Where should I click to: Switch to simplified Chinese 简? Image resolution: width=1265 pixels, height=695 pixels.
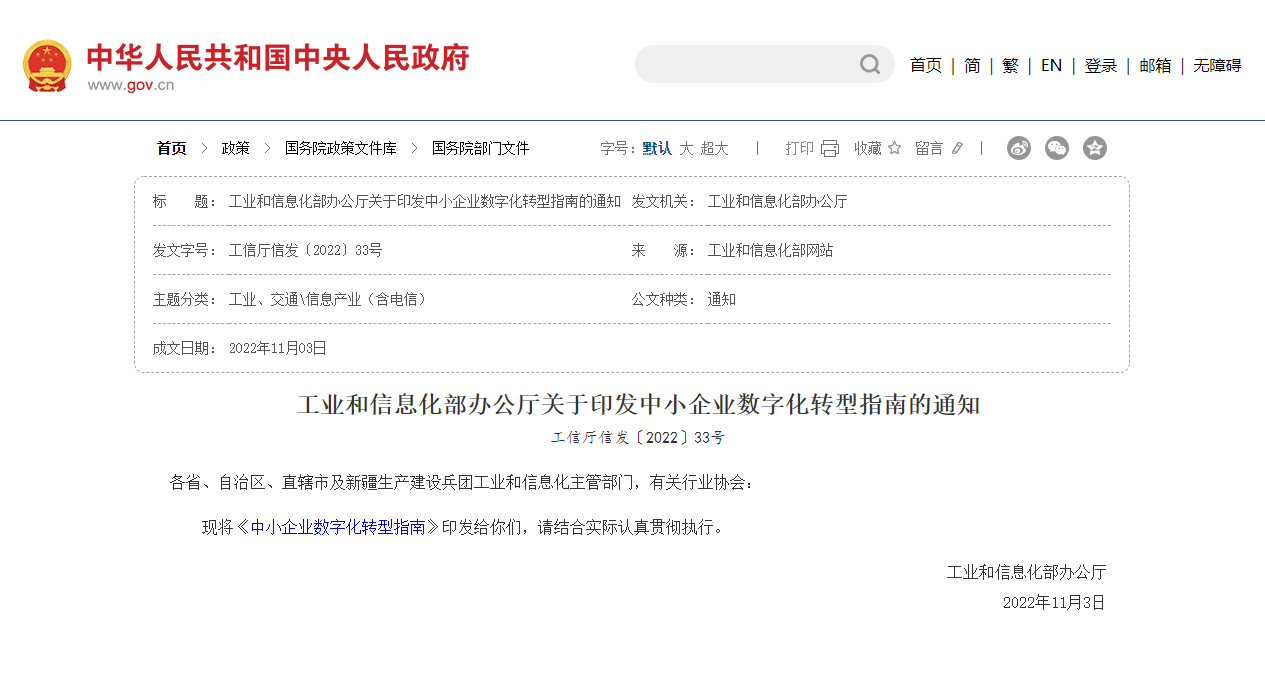pos(972,65)
